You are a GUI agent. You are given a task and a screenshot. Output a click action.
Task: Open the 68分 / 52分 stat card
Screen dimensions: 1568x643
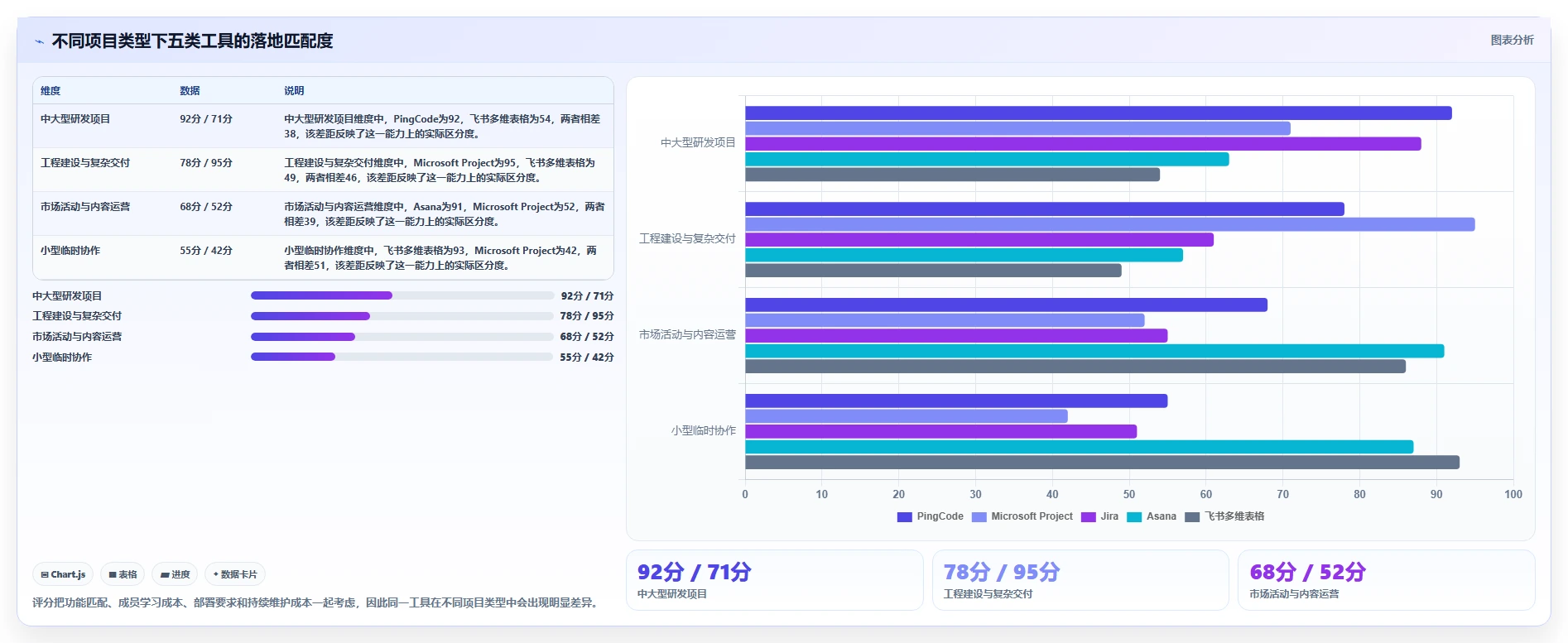(x=1387, y=580)
